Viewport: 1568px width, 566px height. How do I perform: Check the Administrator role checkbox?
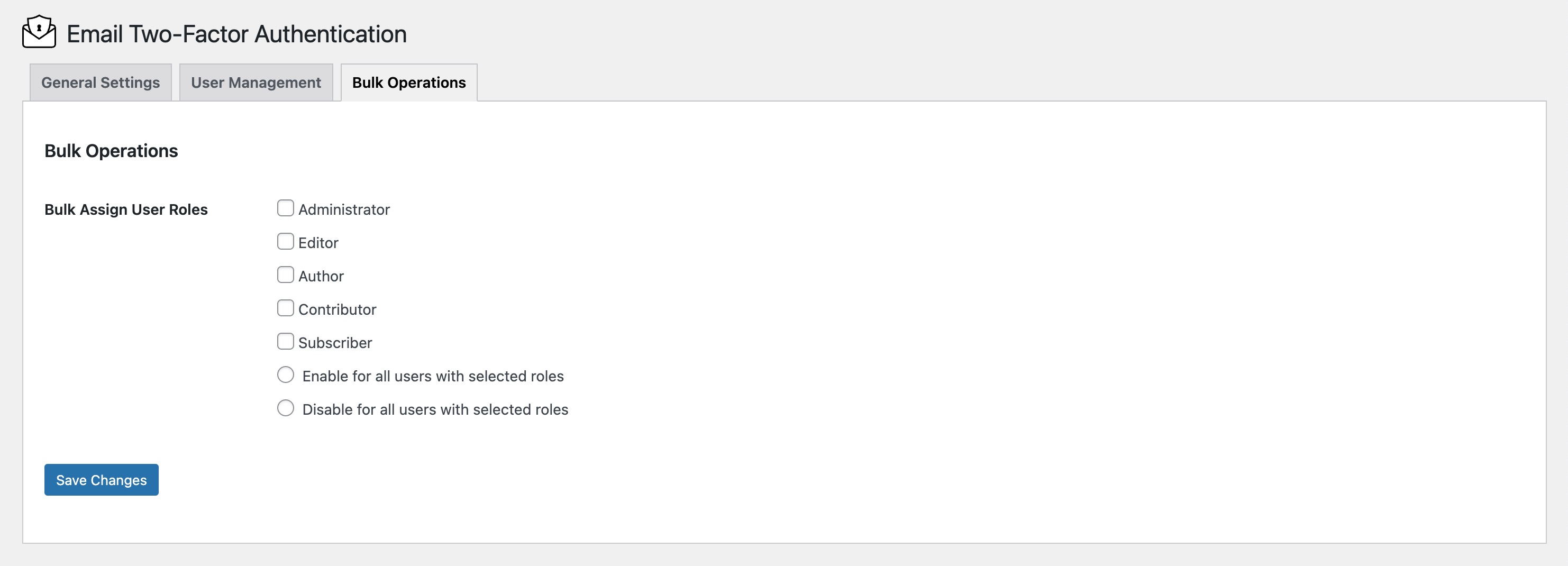coord(286,208)
